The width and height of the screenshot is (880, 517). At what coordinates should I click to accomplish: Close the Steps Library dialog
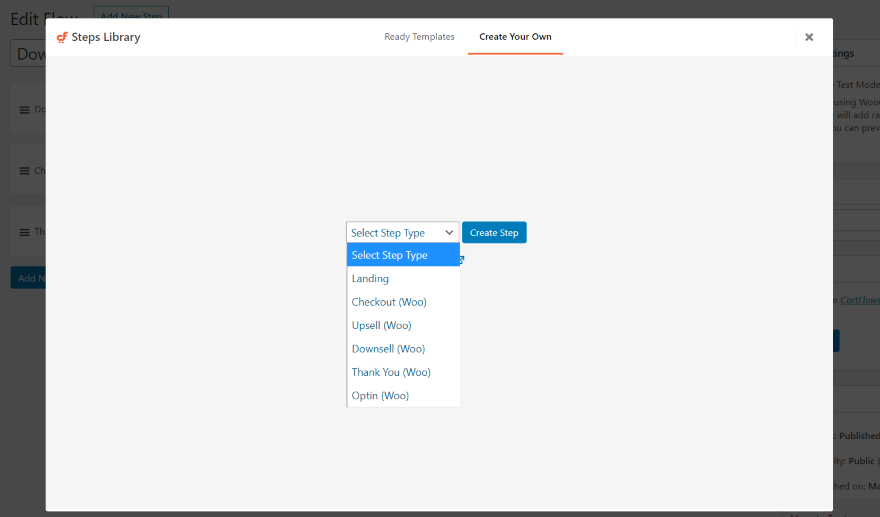pyautogui.click(x=809, y=37)
